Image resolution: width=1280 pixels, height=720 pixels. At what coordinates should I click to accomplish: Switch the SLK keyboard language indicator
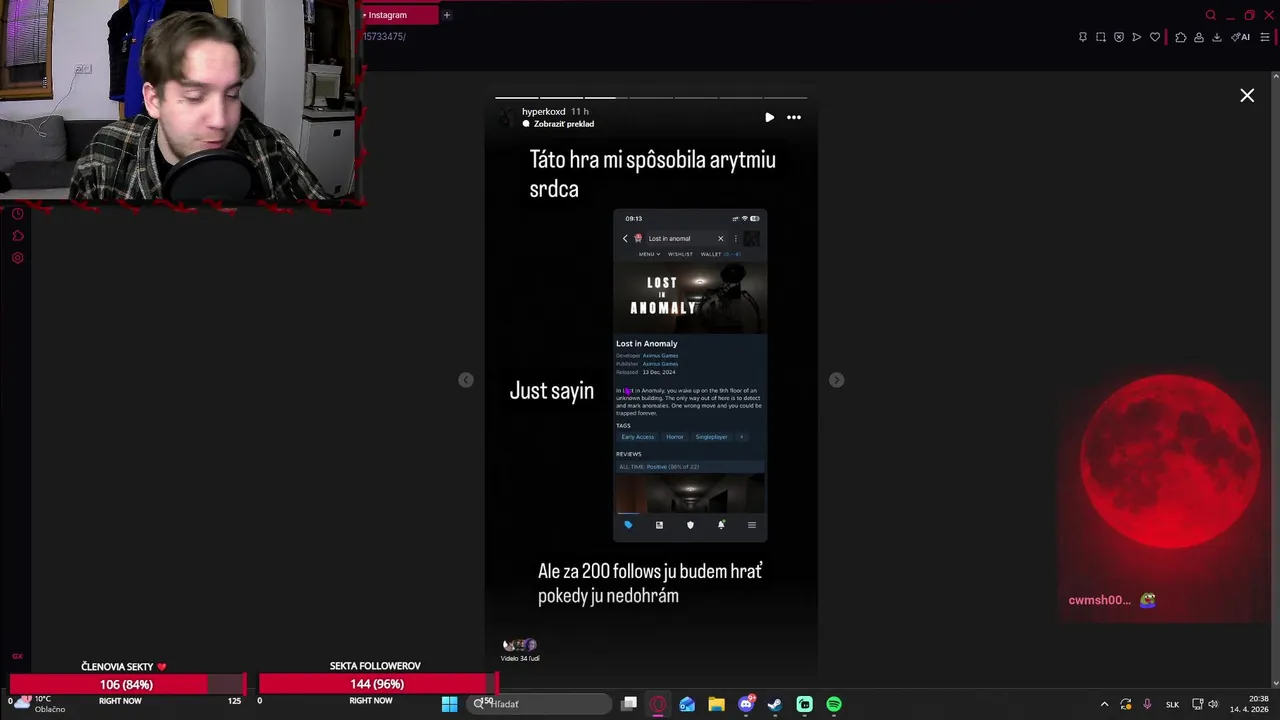[x=1172, y=704]
